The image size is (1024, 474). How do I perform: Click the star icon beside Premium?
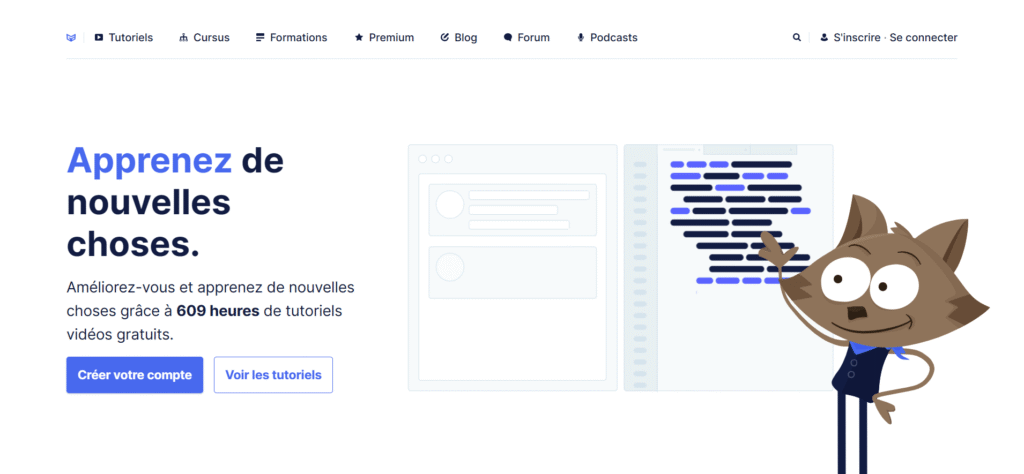click(x=359, y=38)
